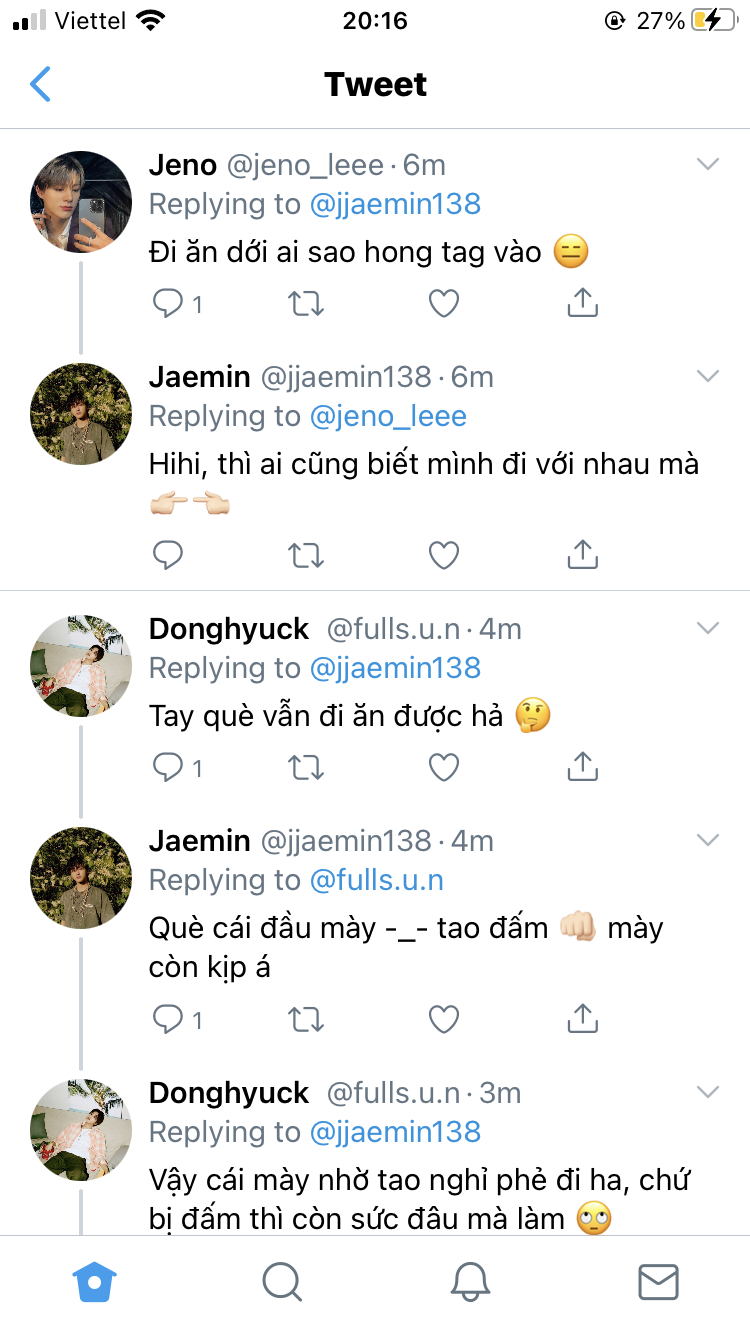Share Jaemin's 'Què cái đầu mày' tweet
Viewport: 750px width, 1334px height.
click(x=582, y=1019)
